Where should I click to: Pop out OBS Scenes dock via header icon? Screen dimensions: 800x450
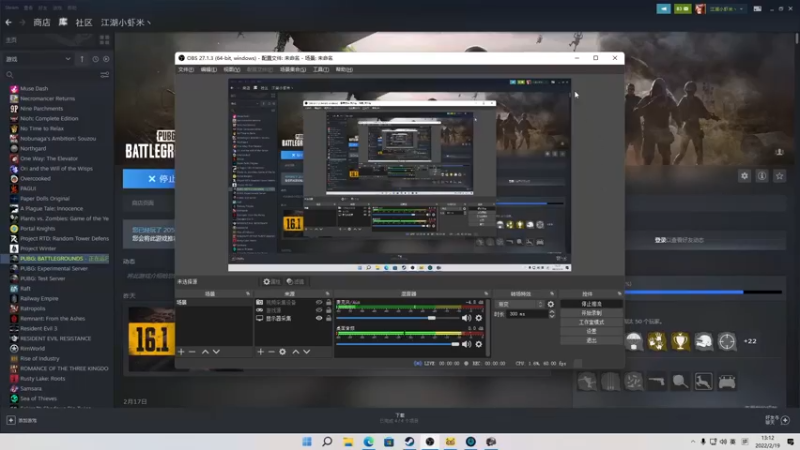pyautogui.click(x=248, y=294)
